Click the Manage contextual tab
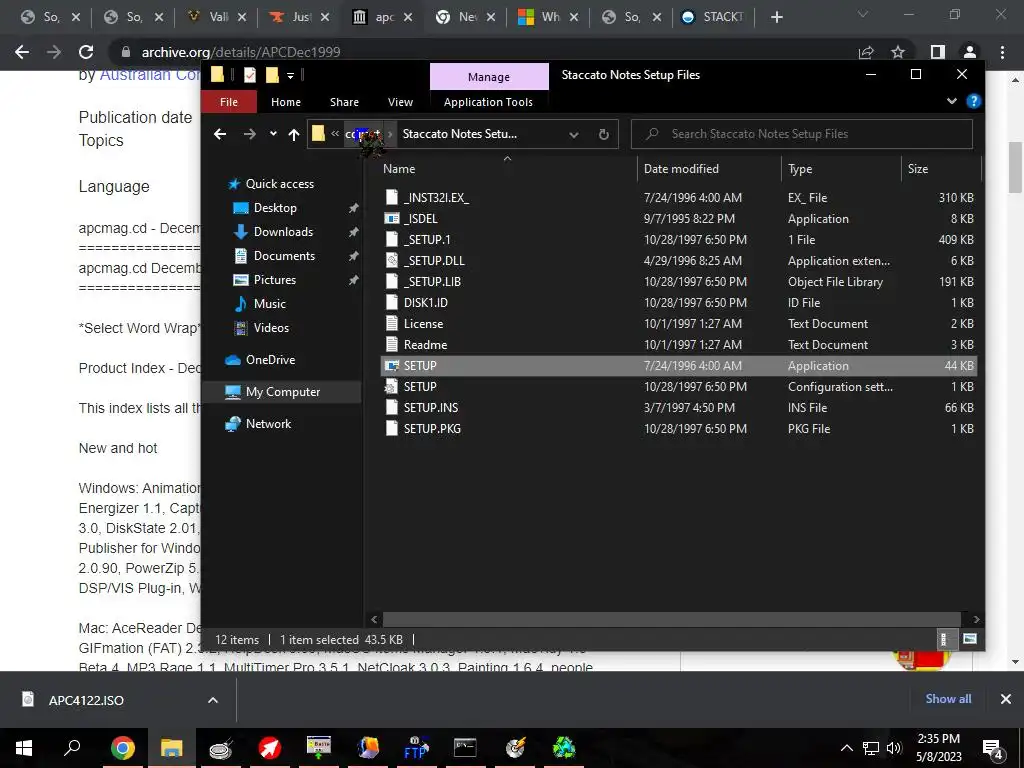This screenshot has height=768, width=1024. (x=489, y=76)
